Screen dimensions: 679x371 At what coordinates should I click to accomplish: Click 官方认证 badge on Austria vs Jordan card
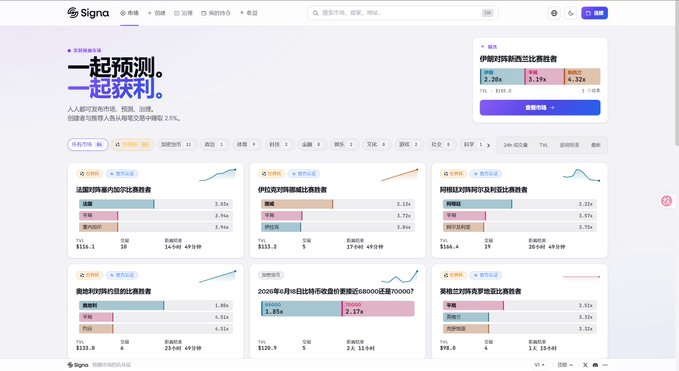[x=122, y=275]
